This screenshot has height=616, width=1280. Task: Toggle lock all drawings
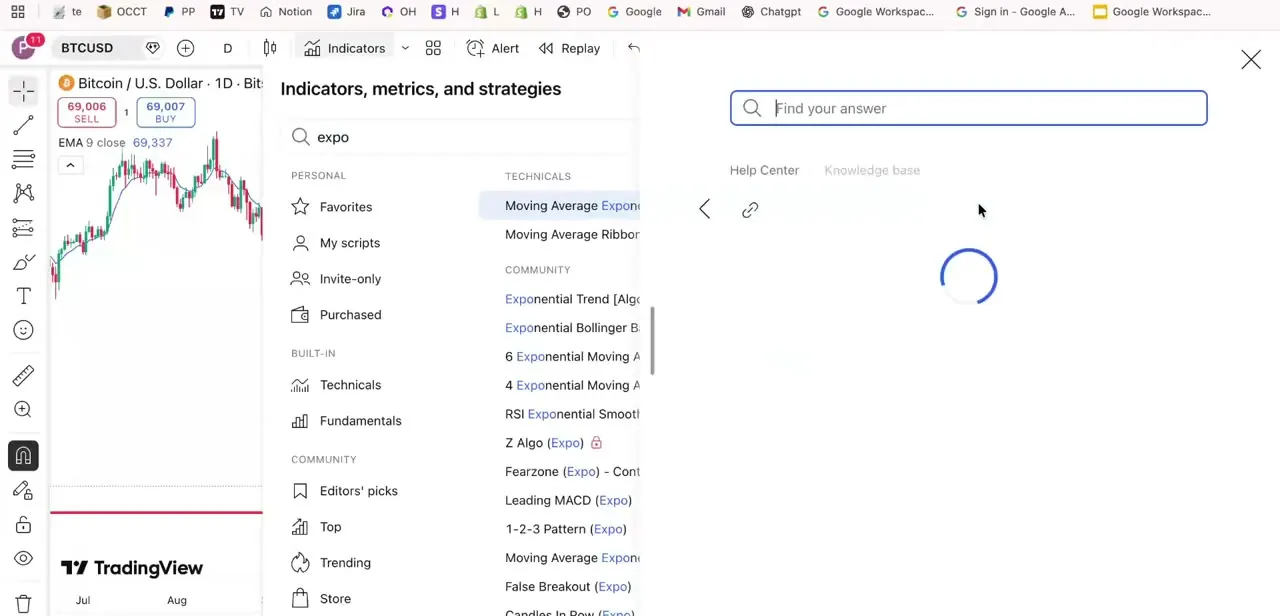tap(24, 524)
